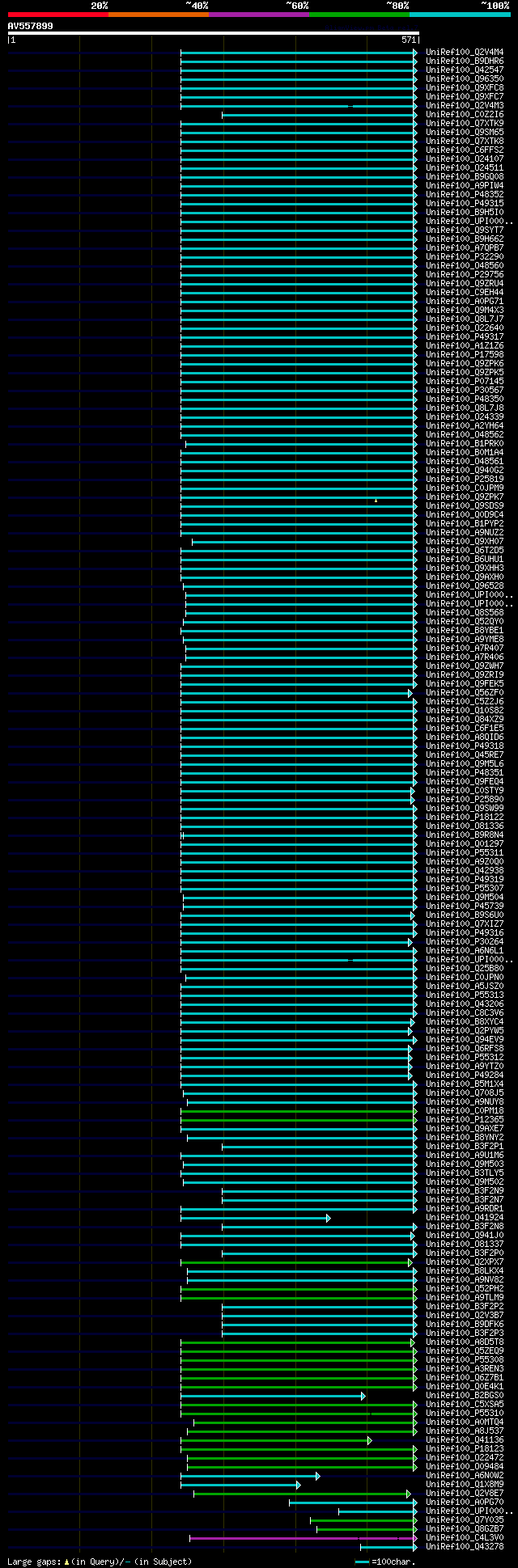This screenshot has height=1568, width=518.
Task: Click the purple ~60% identity legend segment
Action: (x=259, y=15)
